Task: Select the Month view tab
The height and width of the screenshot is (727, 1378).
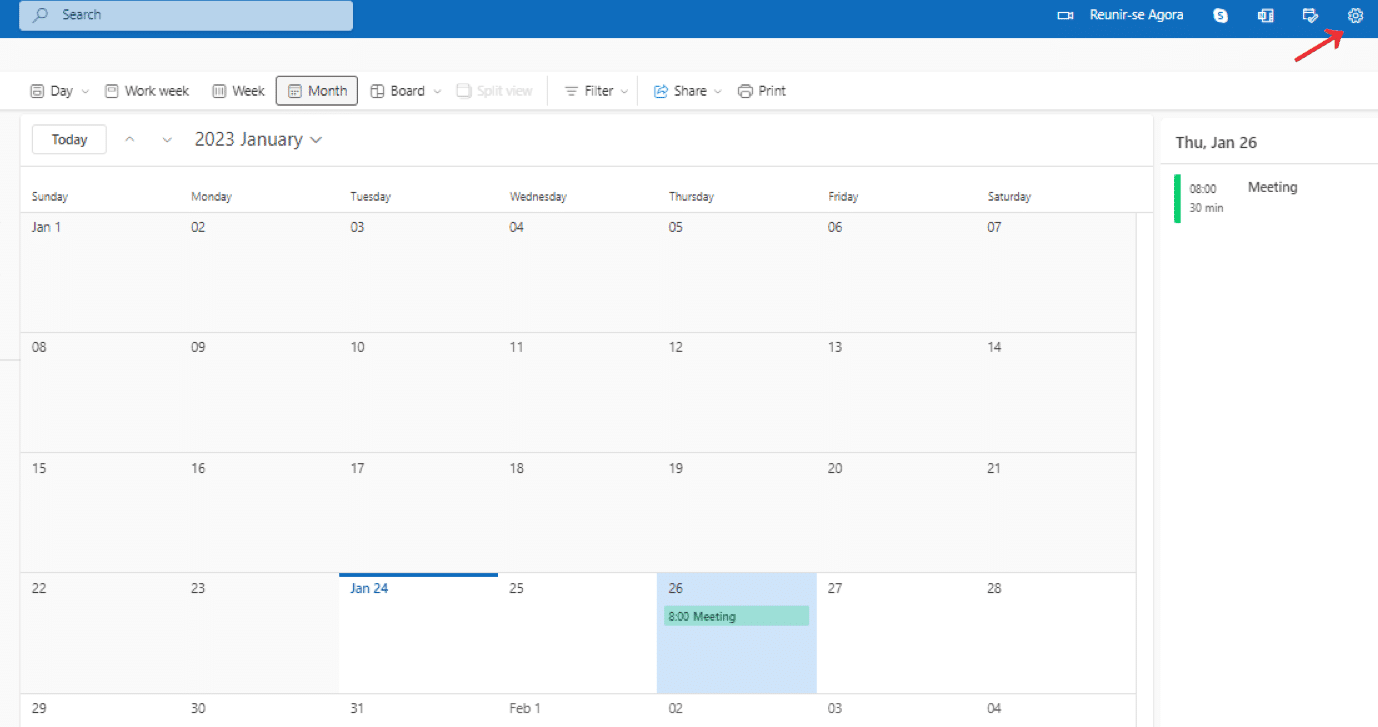Action: [316, 90]
